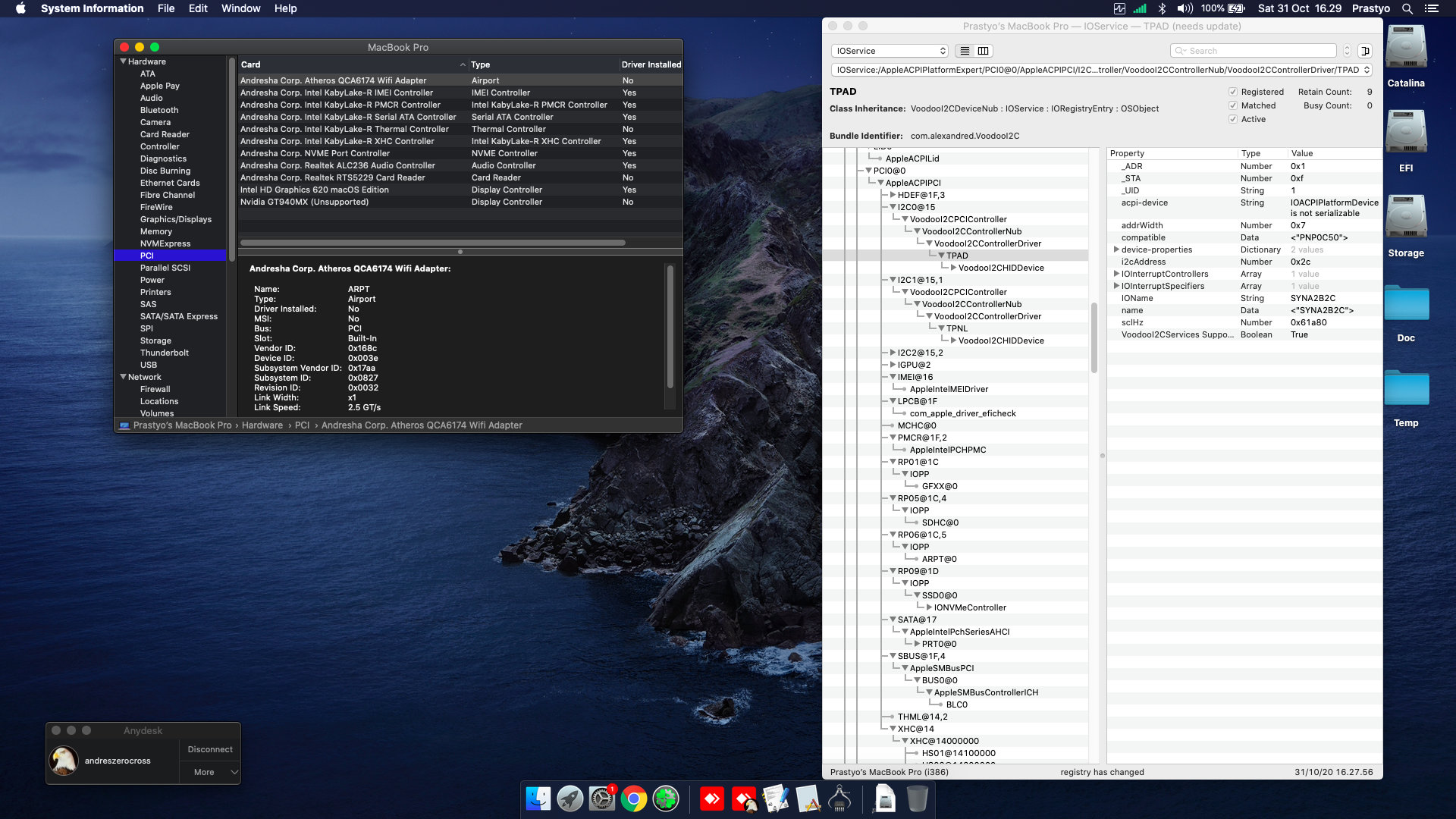Toggle the Matched checkbox
This screenshot has width=1456, height=819.
1233,105
